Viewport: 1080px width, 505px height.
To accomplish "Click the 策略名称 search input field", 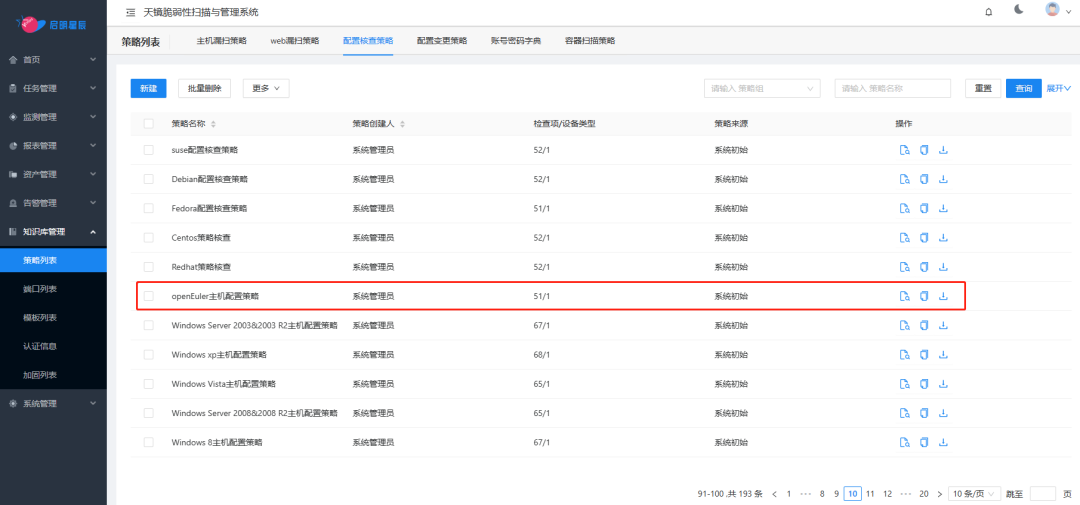I will tap(893, 88).
